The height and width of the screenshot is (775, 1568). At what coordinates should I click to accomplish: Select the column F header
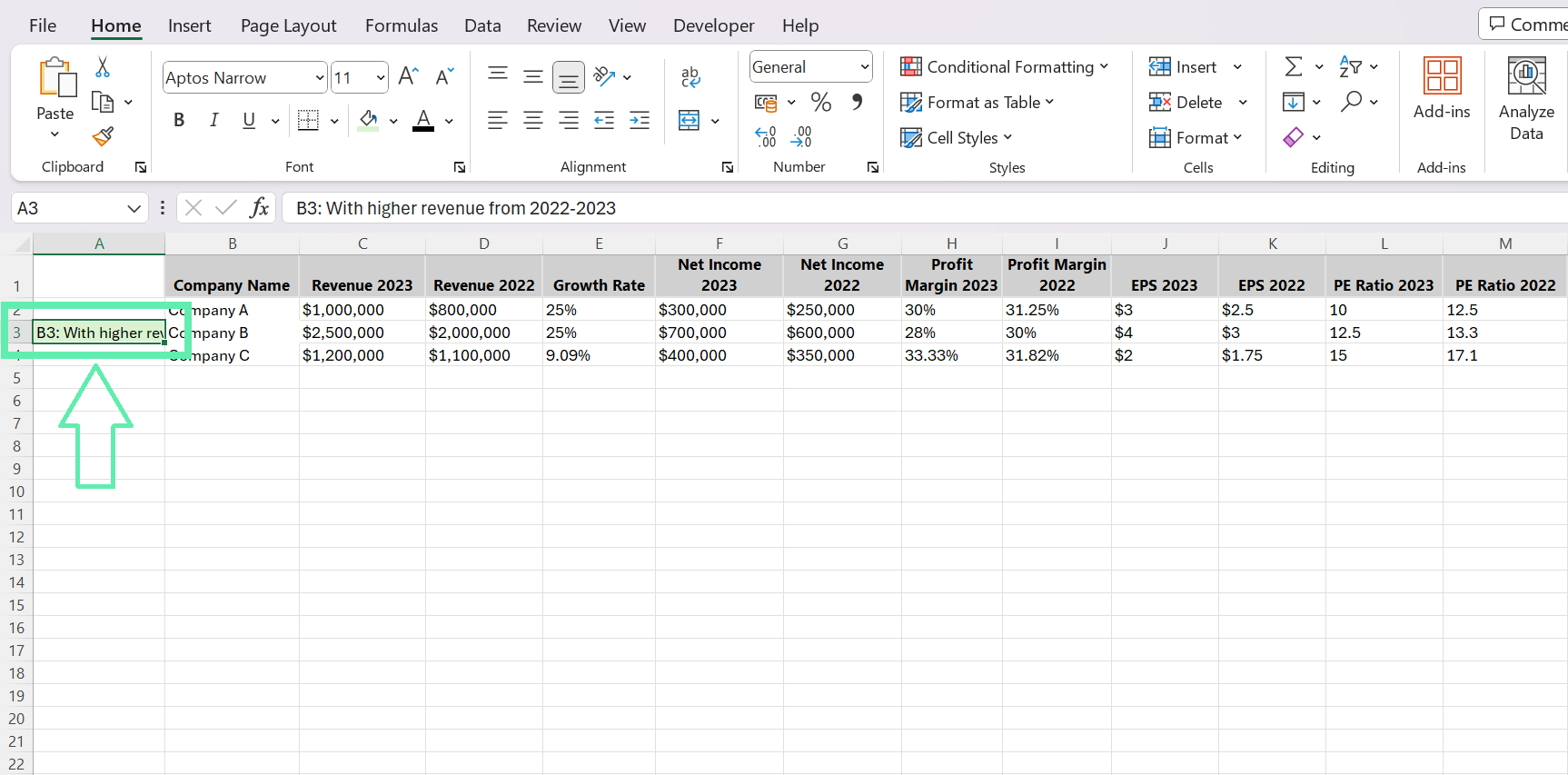coord(719,243)
